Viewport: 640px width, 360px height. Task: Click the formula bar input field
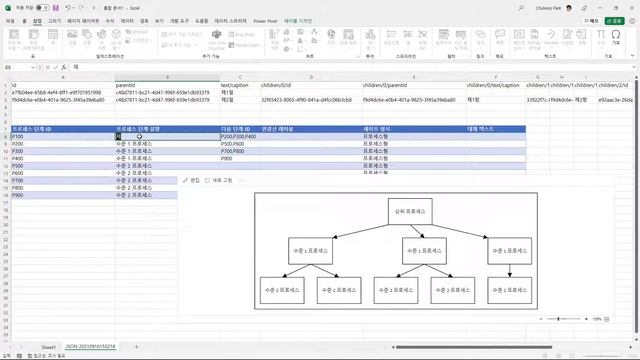351,67
